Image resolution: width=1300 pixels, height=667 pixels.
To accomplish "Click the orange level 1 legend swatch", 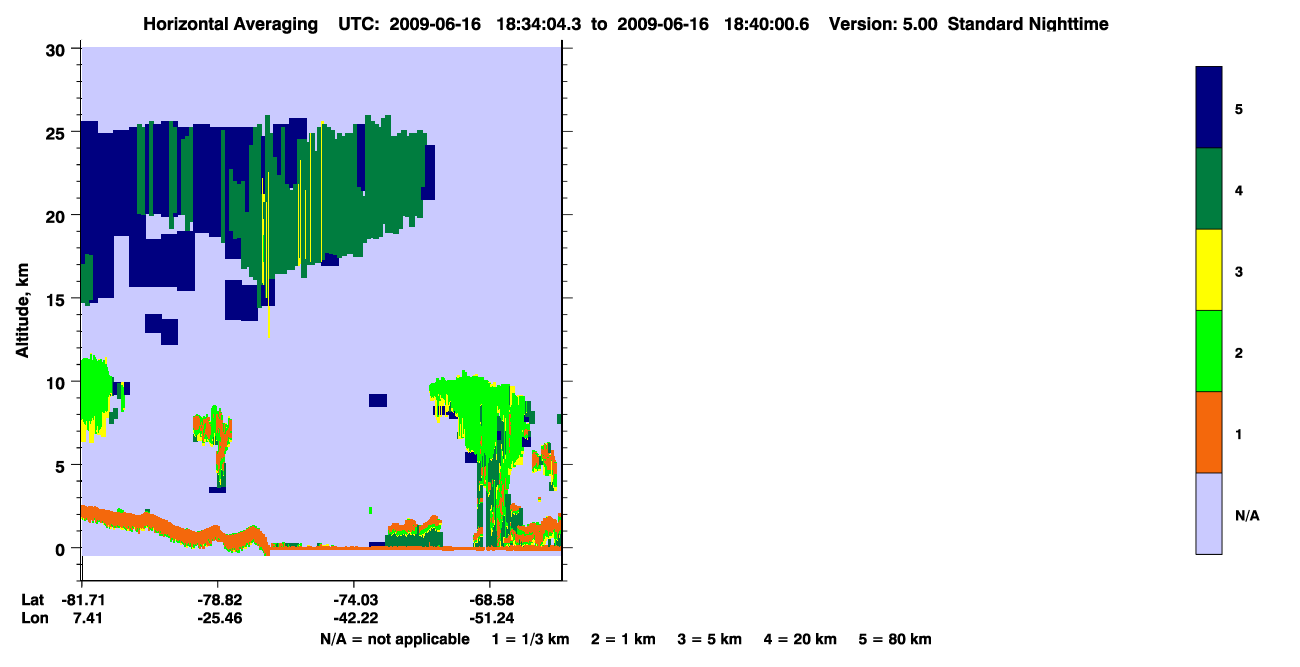I will click(1209, 432).
